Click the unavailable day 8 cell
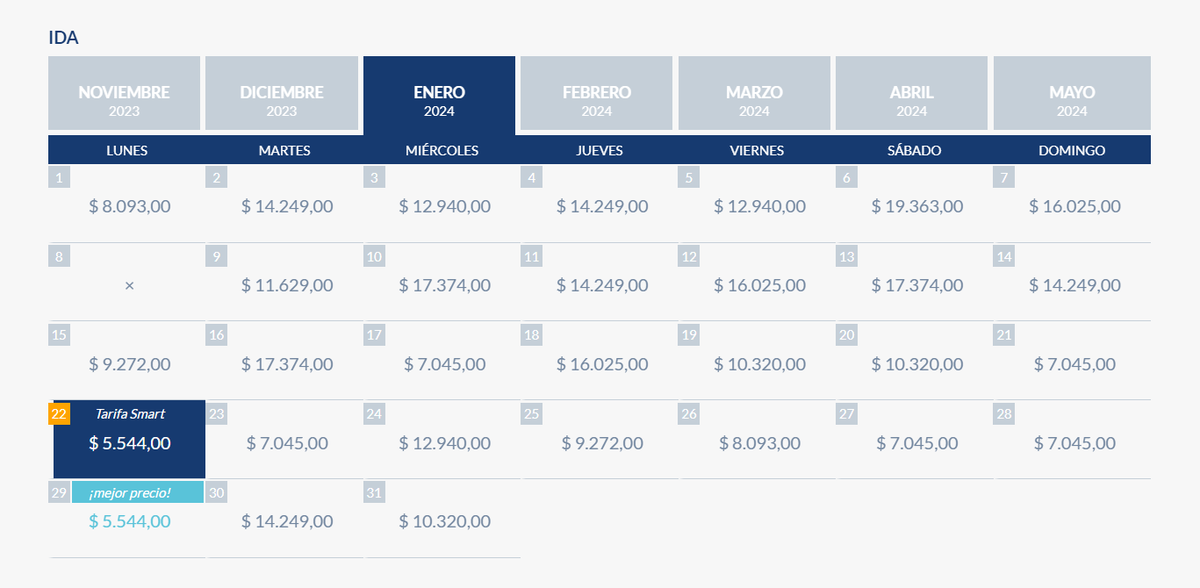1200x588 pixels. [129, 285]
